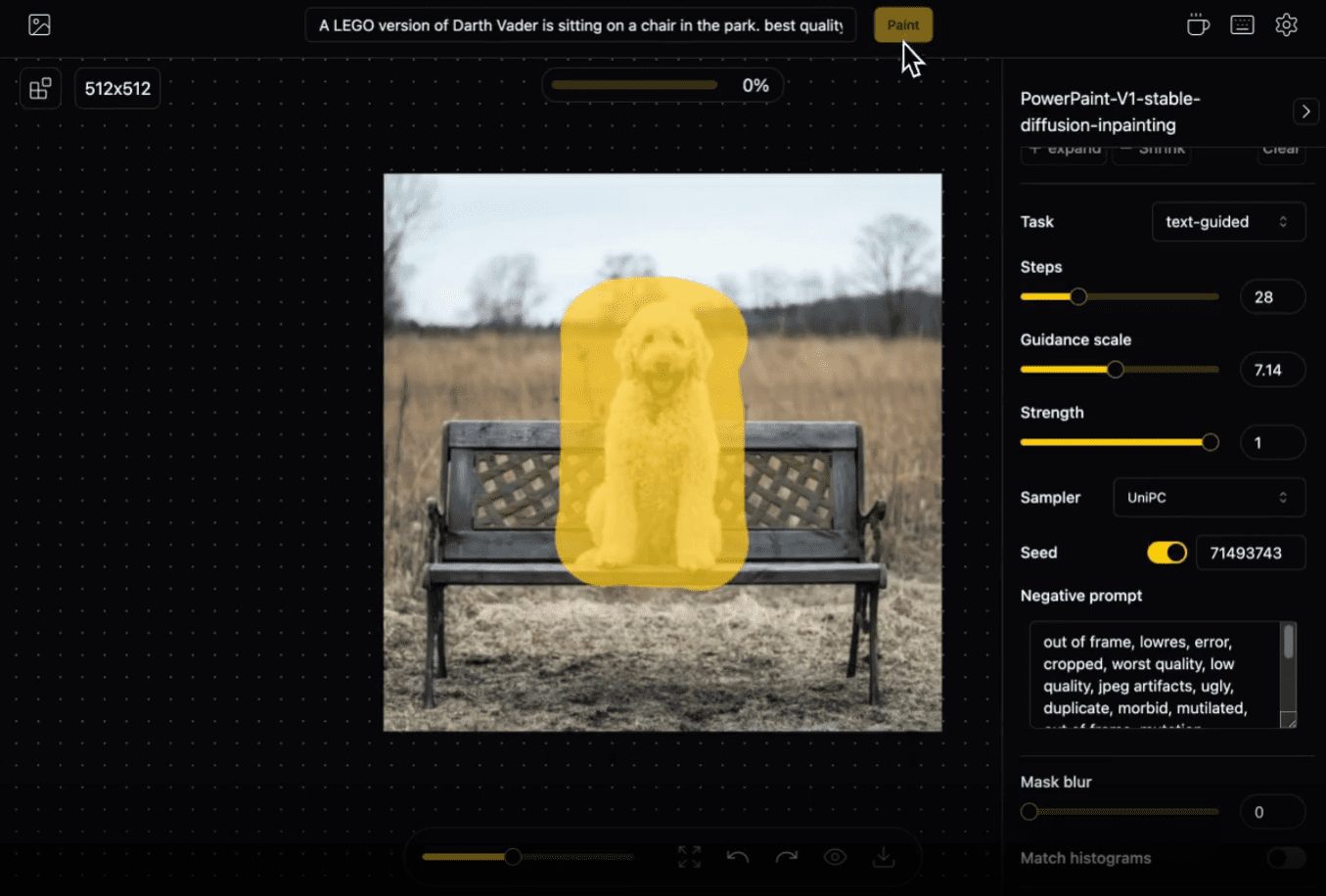1326x896 pixels.
Task: Click the redo arrow icon
Action: [x=787, y=857]
